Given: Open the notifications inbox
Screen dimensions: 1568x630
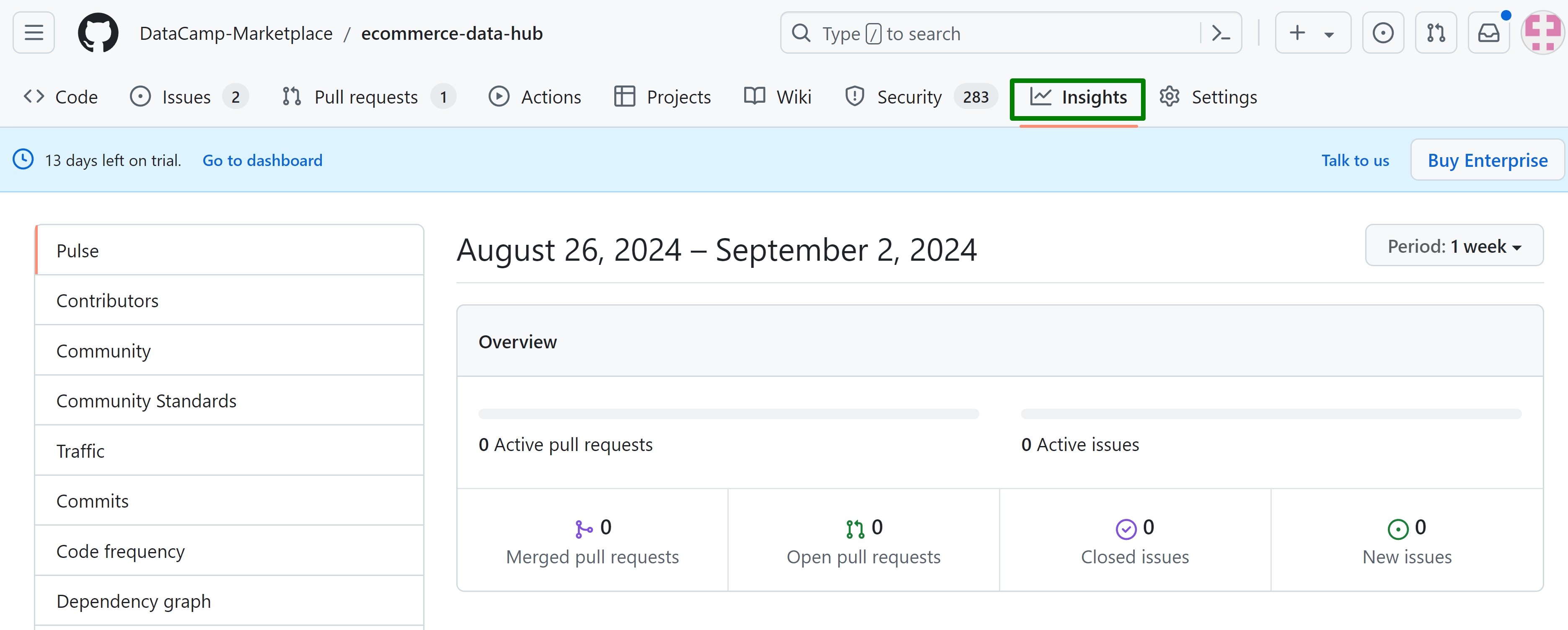Looking at the screenshot, I should click(x=1489, y=33).
